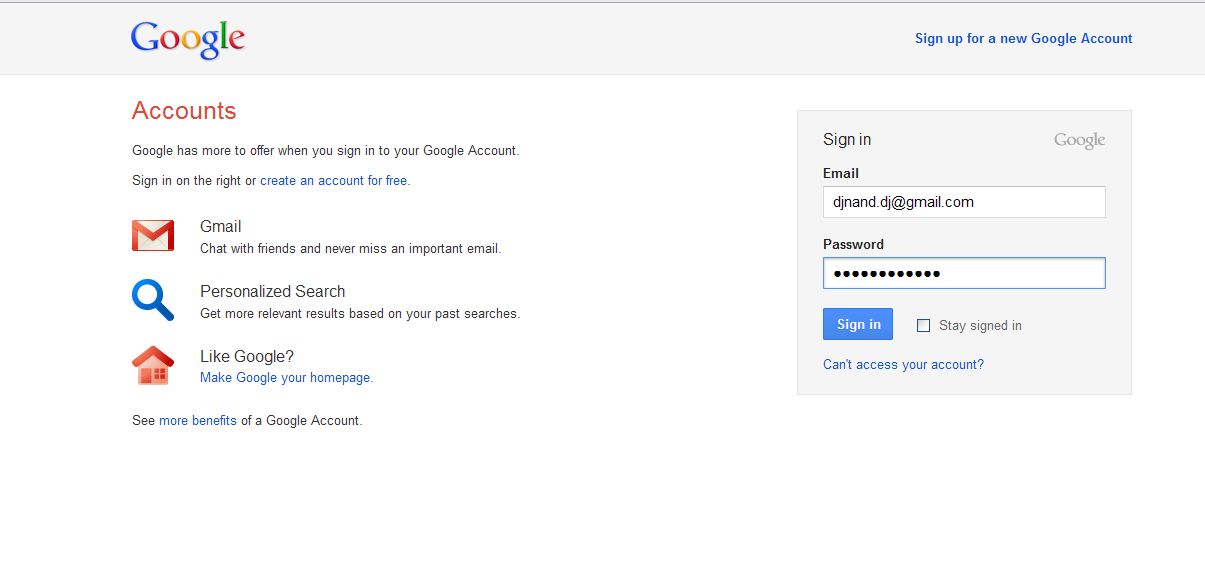
Task: Open Sign up for a new Google Account
Action: (x=1023, y=39)
